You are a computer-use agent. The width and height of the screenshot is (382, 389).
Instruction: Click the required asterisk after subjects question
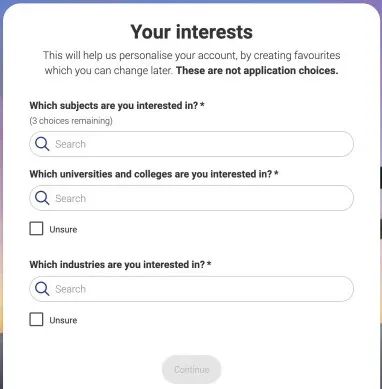202,105
